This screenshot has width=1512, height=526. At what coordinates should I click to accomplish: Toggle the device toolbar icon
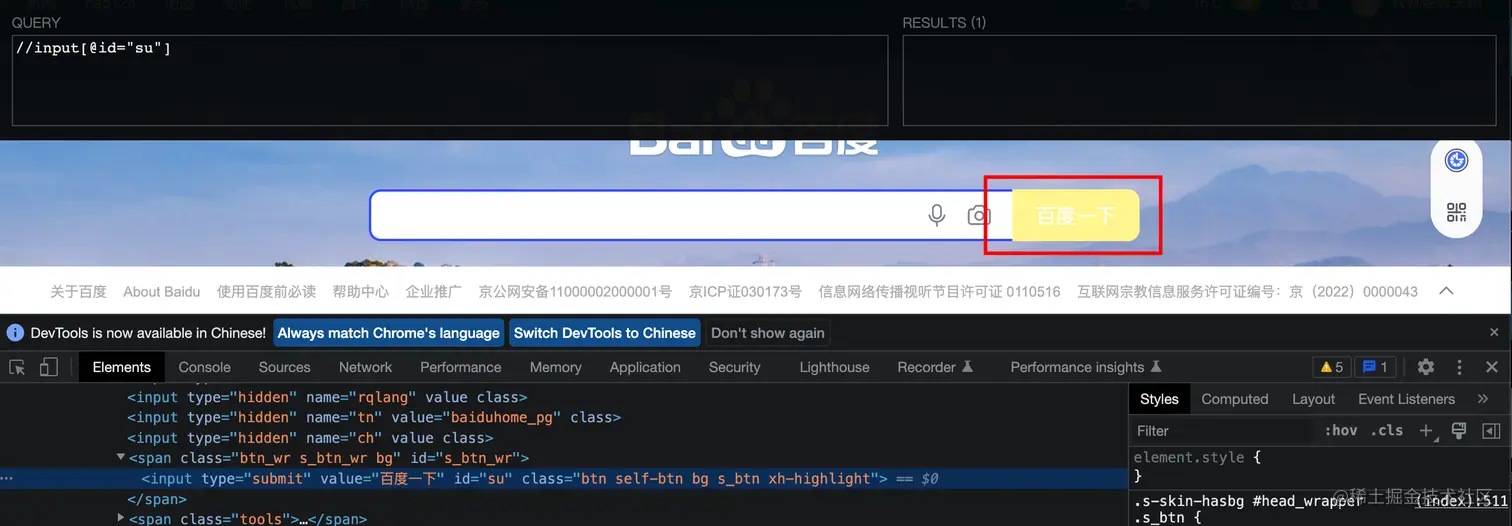48,367
